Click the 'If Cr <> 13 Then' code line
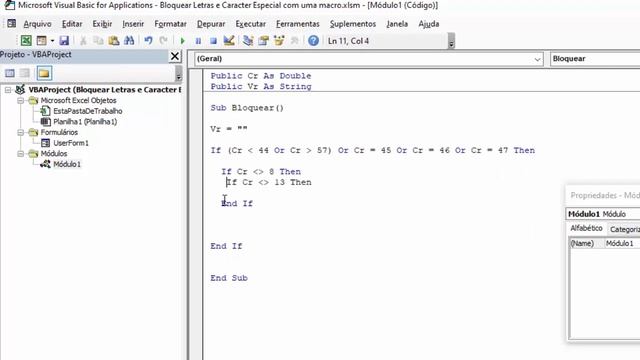The width and height of the screenshot is (640, 360). click(269, 182)
